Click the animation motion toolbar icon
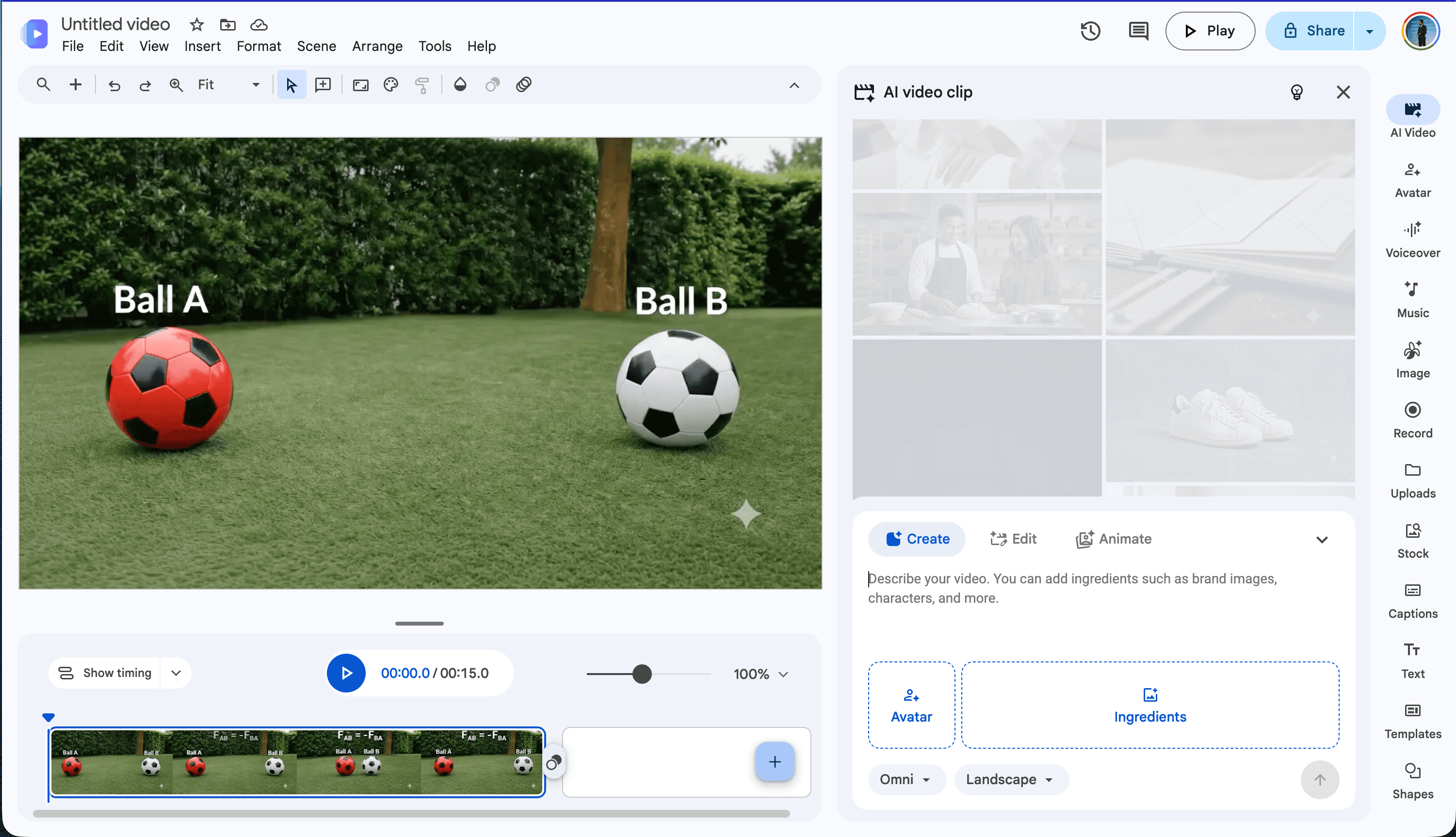 [x=524, y=85]
